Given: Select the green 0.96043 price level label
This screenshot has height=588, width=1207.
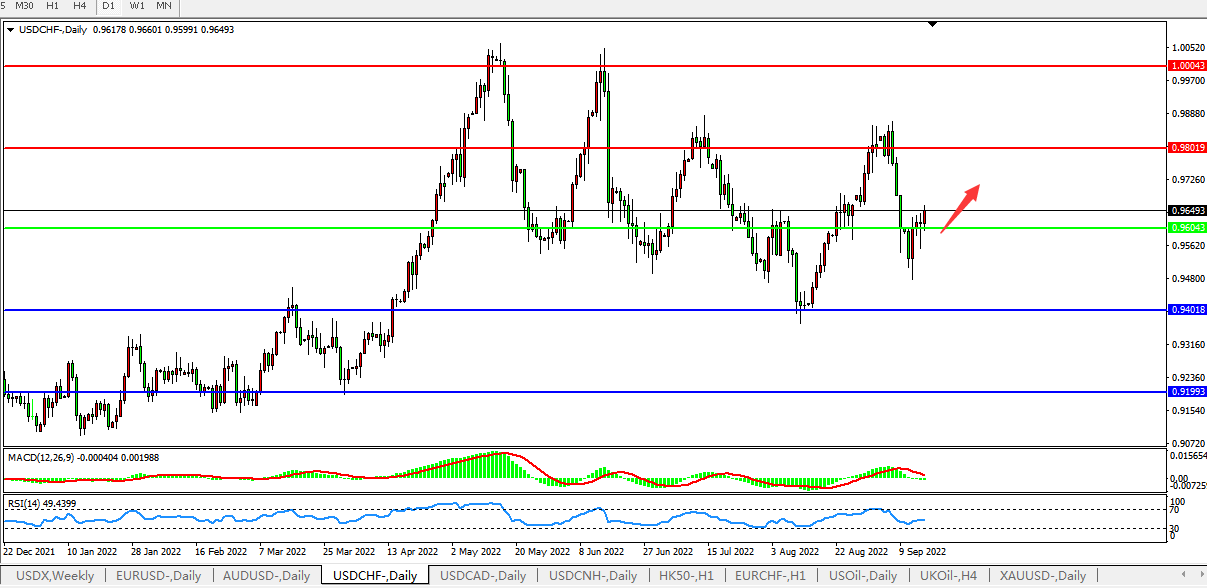Looking at the screenshot, I should click(1187, 228).
